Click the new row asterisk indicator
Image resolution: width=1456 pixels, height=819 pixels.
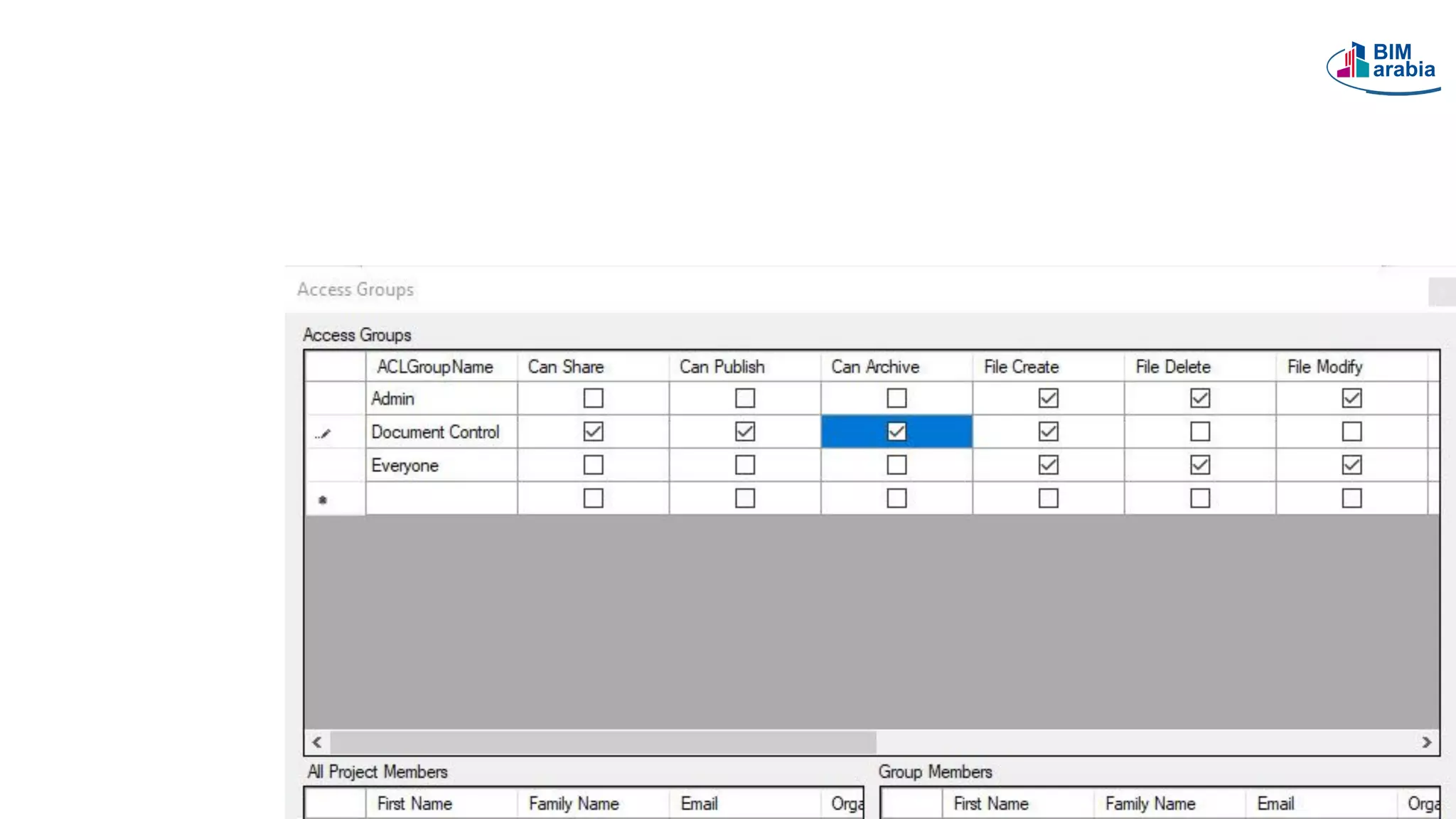click(323, 500)
